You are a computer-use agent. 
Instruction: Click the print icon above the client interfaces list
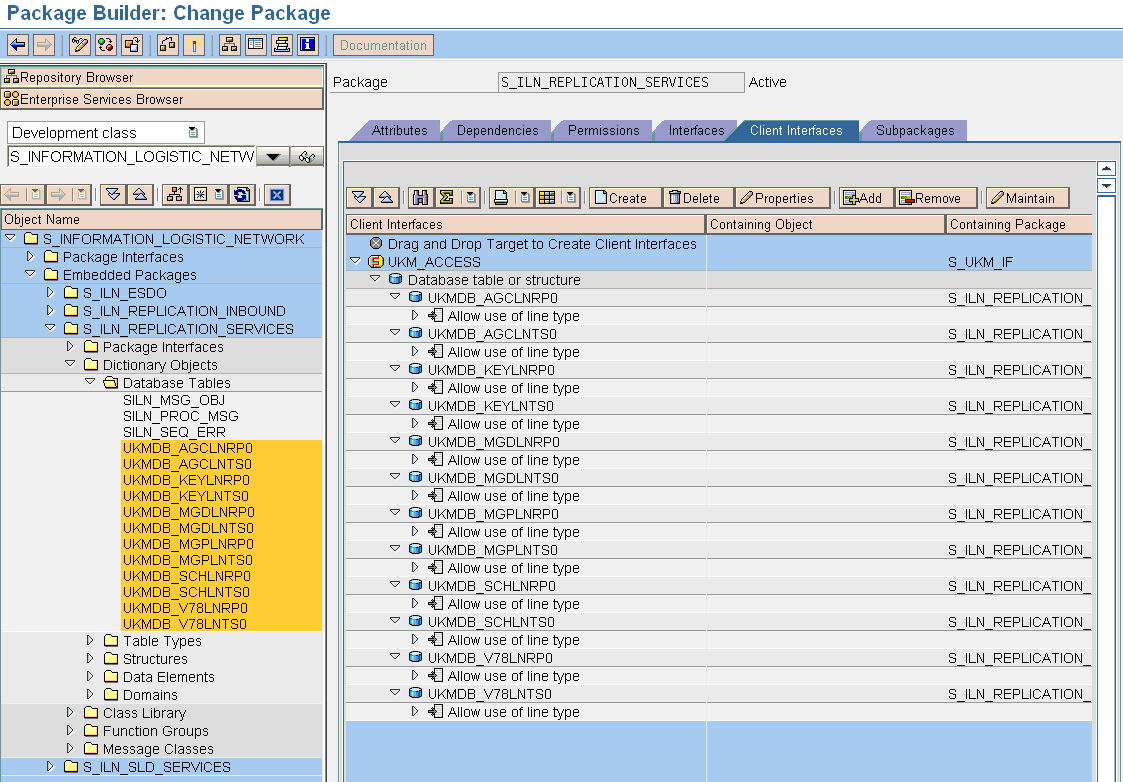click(501, 198)
